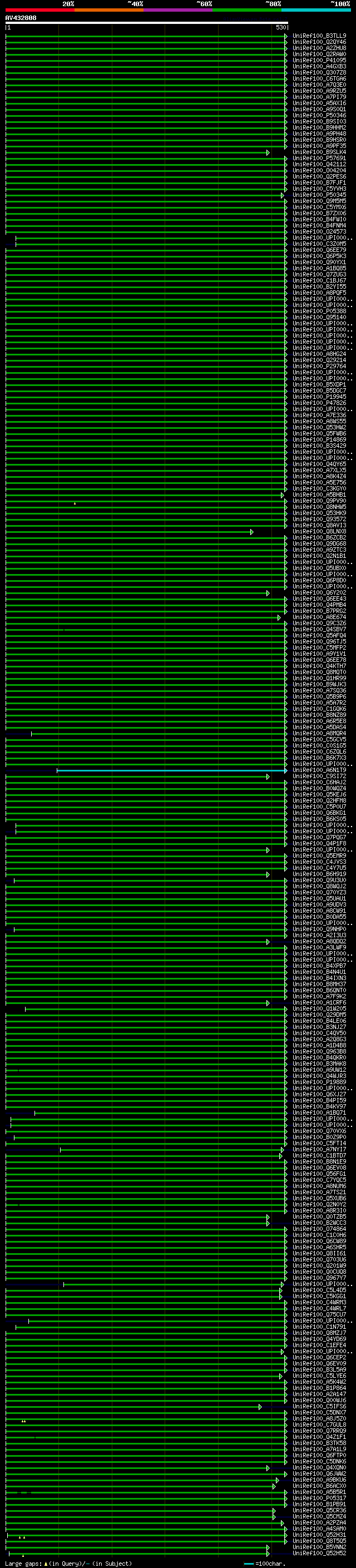The height and width of the screenshot is (1568, 356).
Task: Click the red 20% identity legend swatch
Action: click(x=40, y=10)
